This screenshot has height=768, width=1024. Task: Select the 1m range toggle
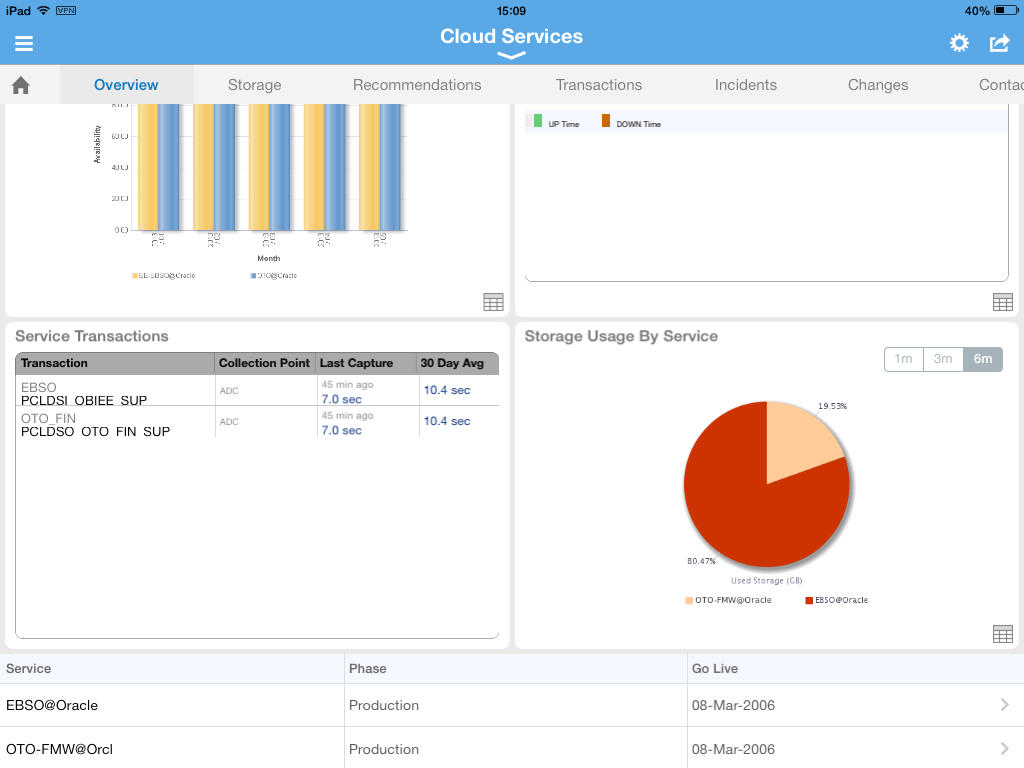click(x=903, y=359)
